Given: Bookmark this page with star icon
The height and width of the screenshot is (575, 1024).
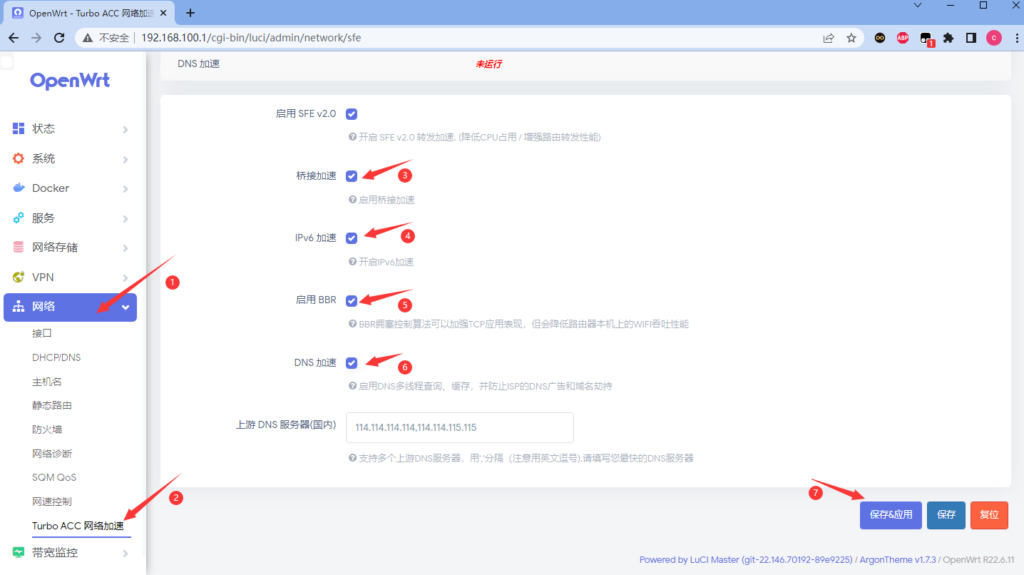Looking at the screenshot, I should coord(851,38).
